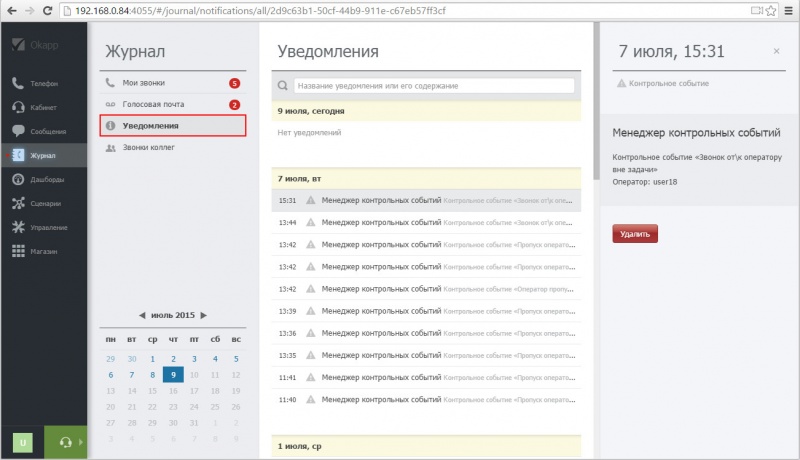The image size is (800, 460).
Task: Click the red badge 2 on Голосовая почта
Action: (234, 105)
